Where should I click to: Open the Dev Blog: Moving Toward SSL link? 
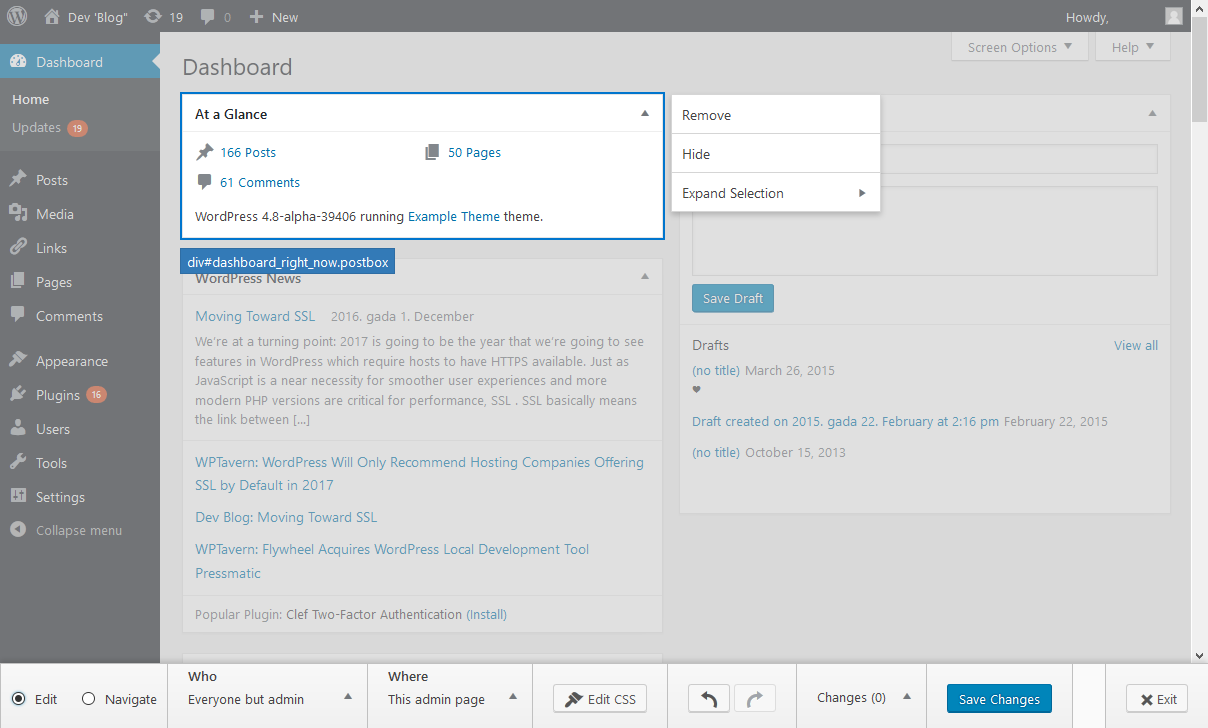pos(286,517)
